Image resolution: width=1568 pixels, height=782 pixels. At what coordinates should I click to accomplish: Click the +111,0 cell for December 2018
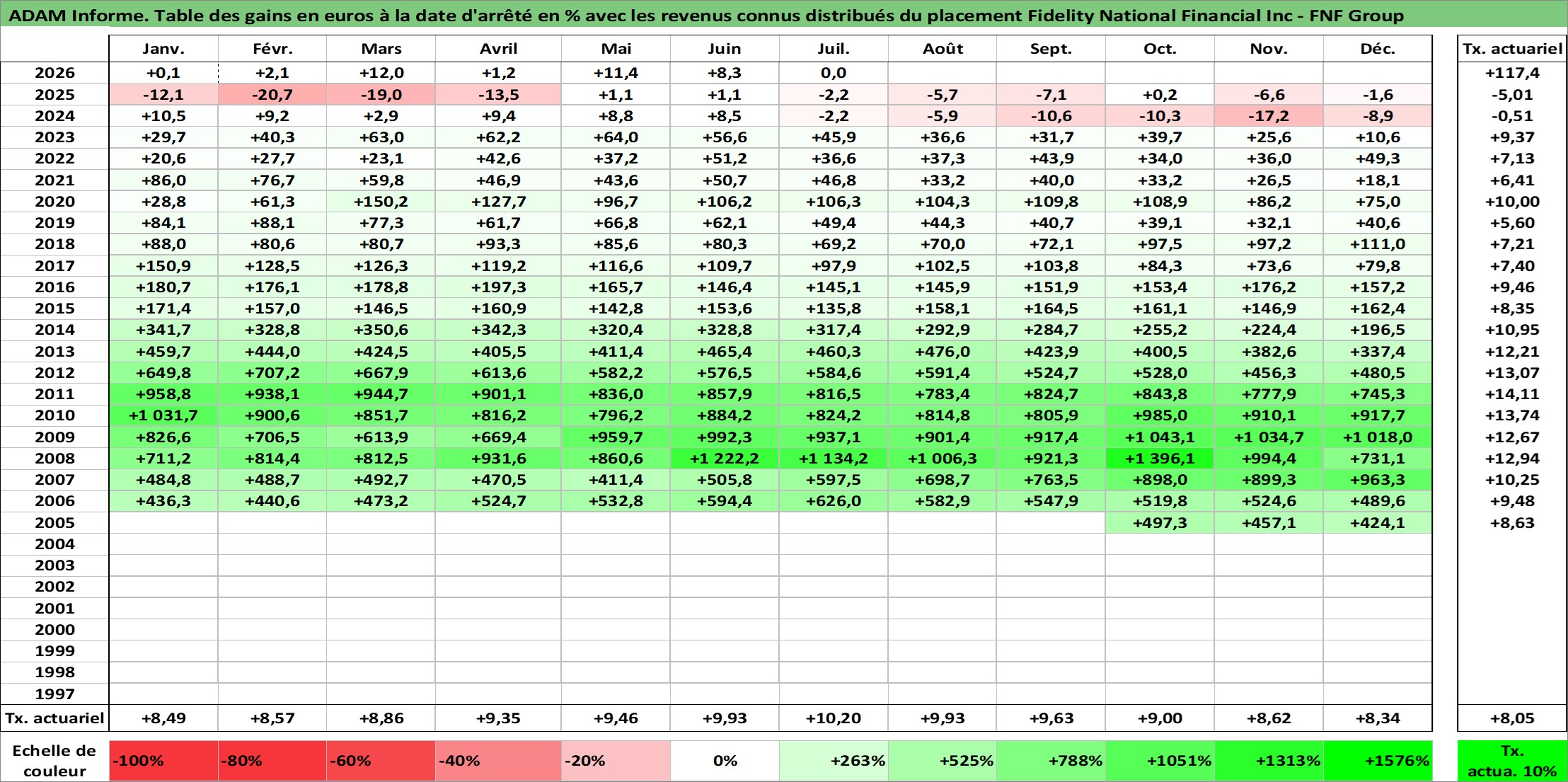tap(1378, 244)
